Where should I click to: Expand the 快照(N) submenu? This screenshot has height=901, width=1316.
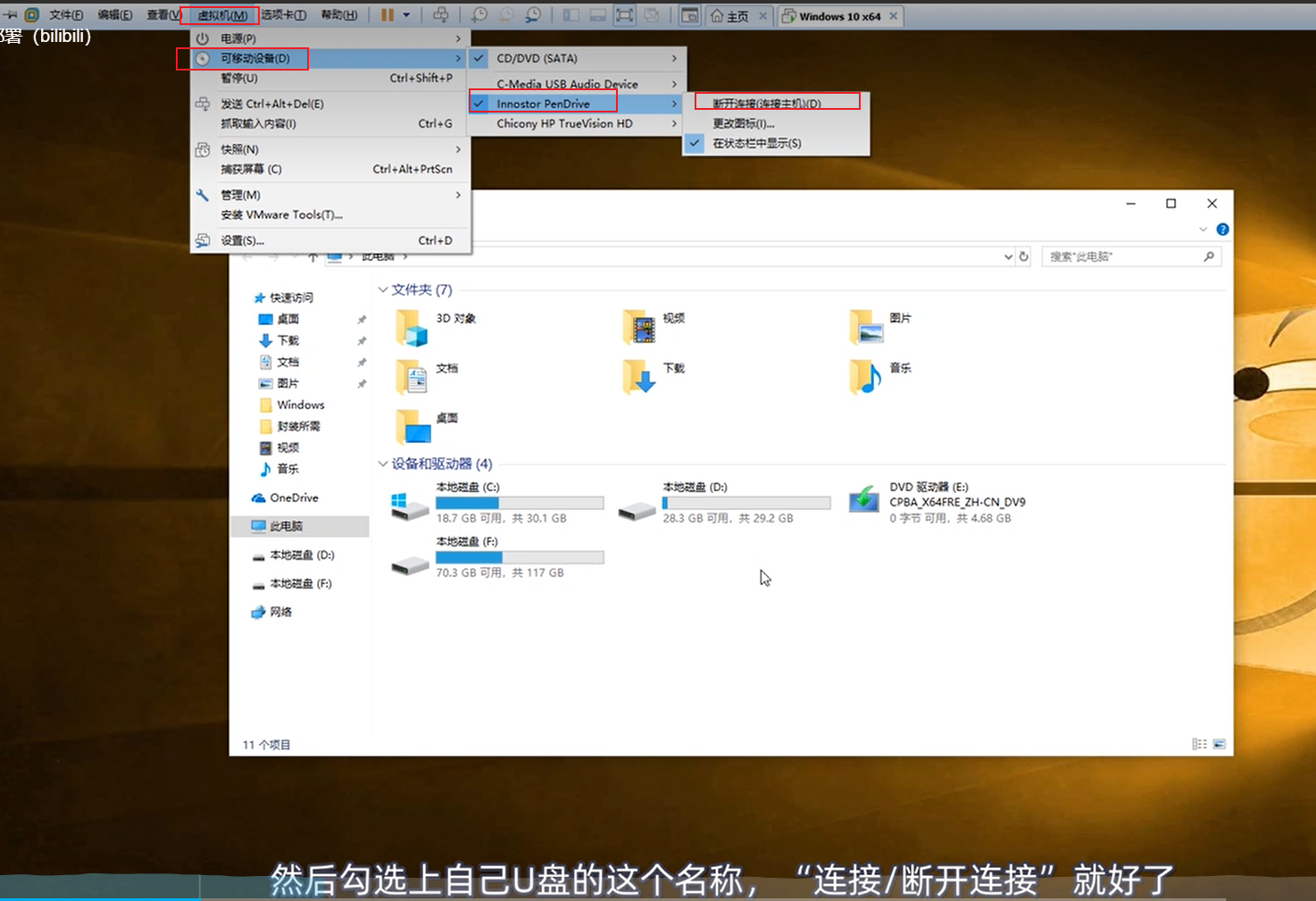(330, 149)
